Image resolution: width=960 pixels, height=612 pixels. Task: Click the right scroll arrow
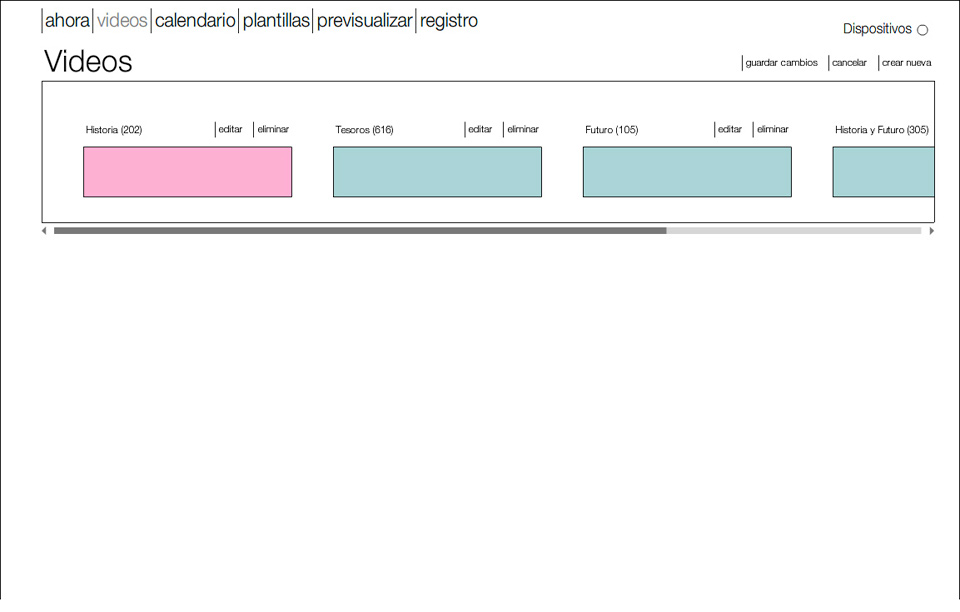(931, 231)
